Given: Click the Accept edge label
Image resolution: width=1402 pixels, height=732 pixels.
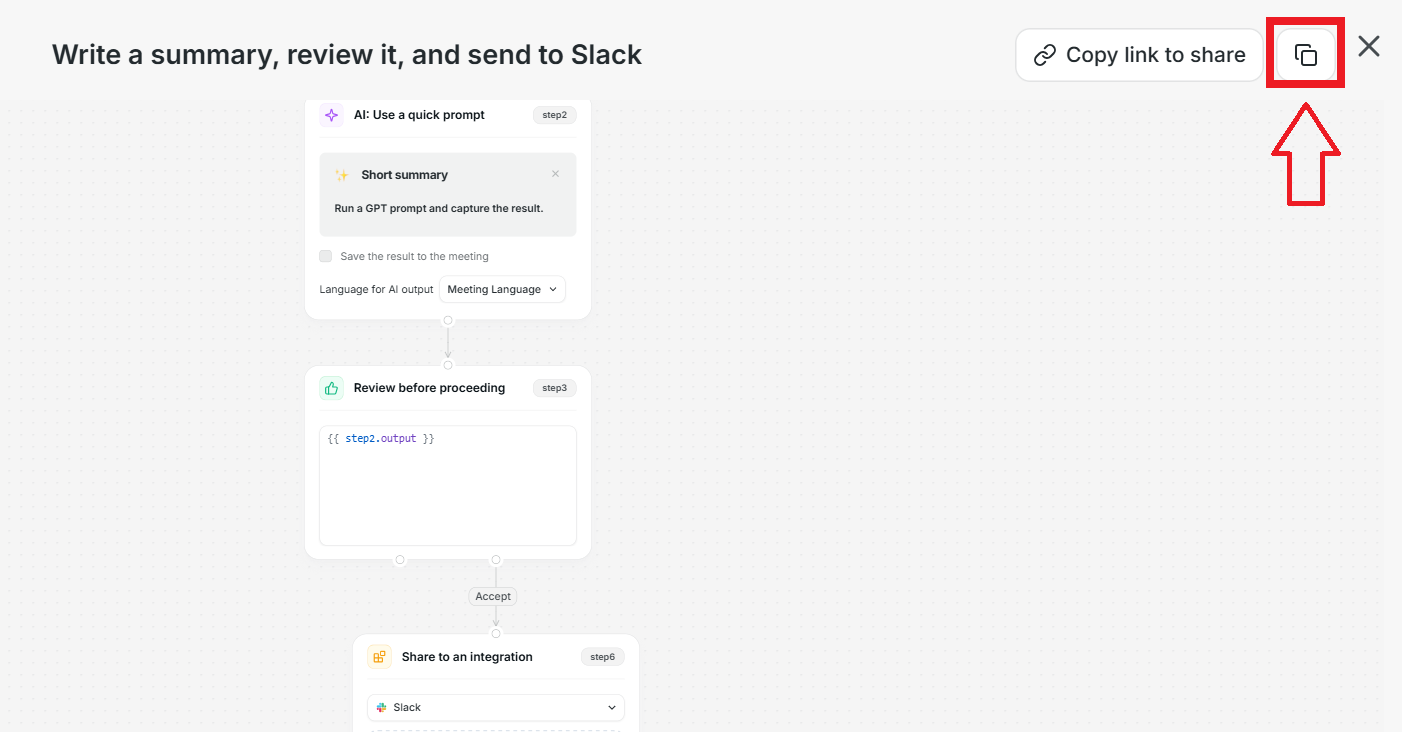Looking at the screenshot, I should [493, 596].
